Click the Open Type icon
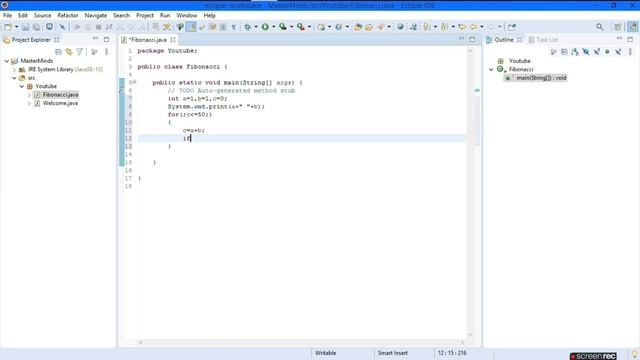The height and width of the screenshot is (360, 640). tap(358, 27)
